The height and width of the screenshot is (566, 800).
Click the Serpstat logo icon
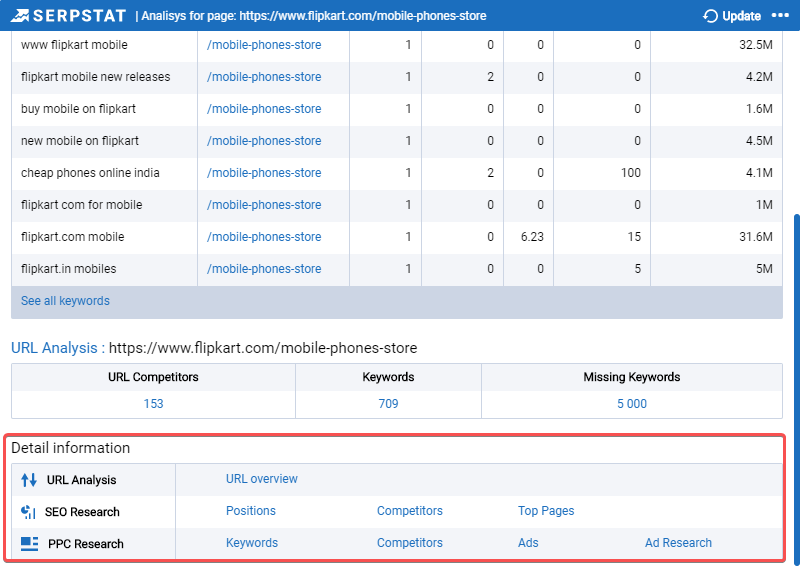[20, 16]
